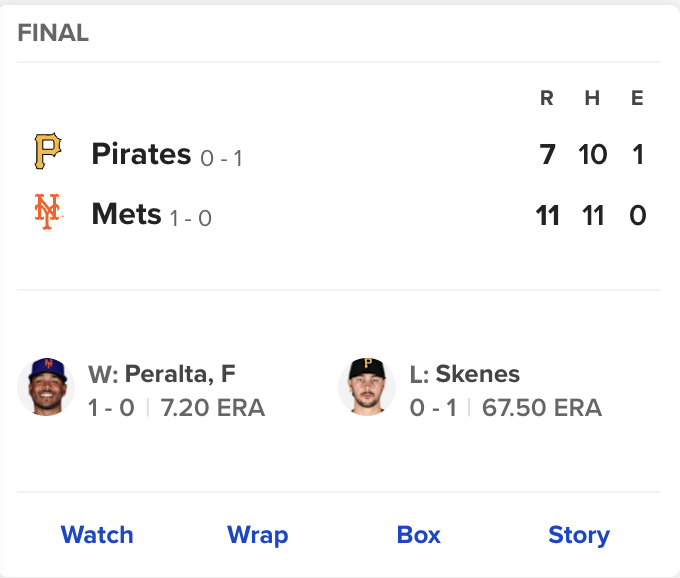Click winning pitcher name Peralta, F
Screen dimensions: 680x578
[x=162, y=374]
